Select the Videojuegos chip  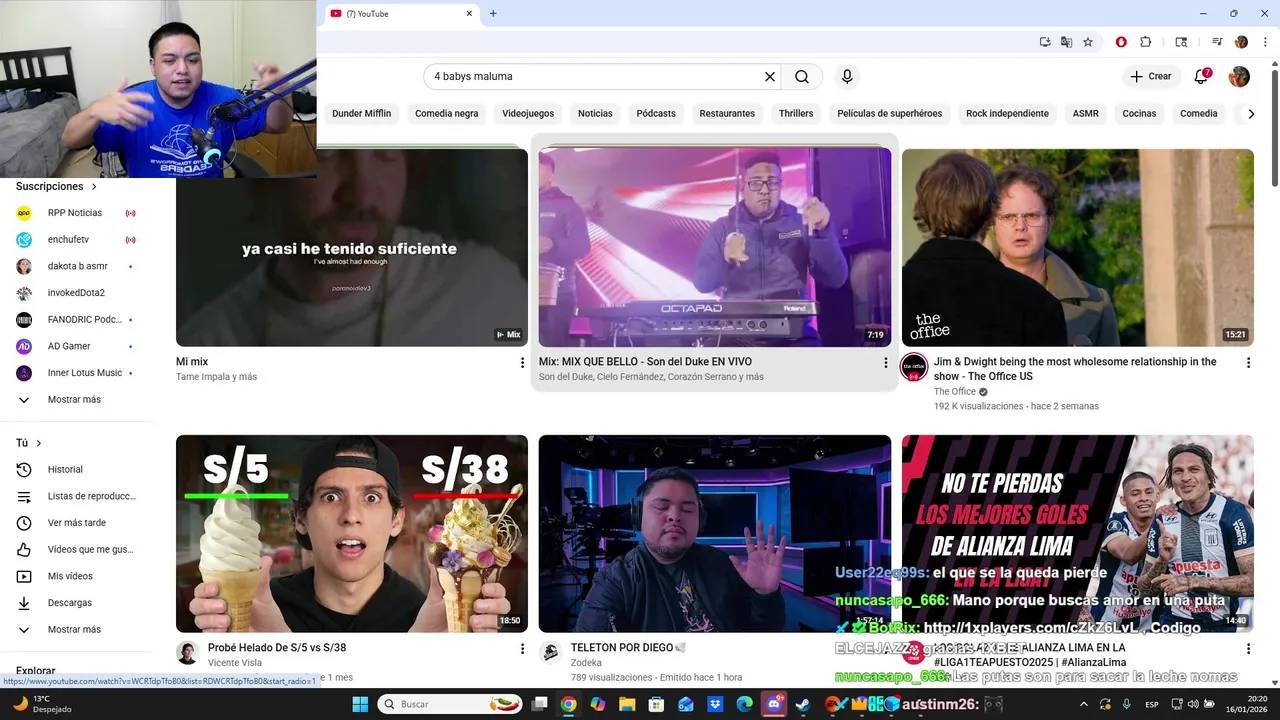528,114
